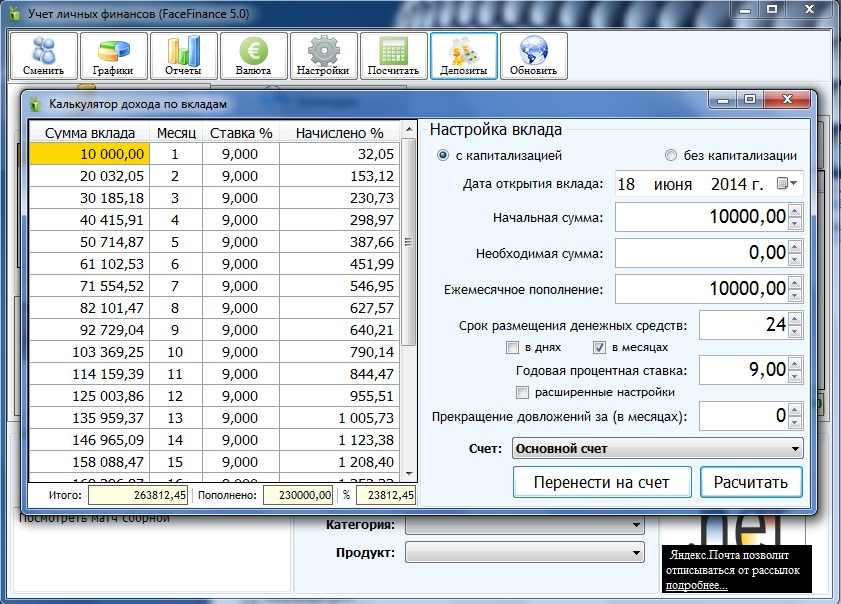Screen dimensions: 841x604
Task: Open the Валюта currency toolbar icon
Action: pos(254,56)
